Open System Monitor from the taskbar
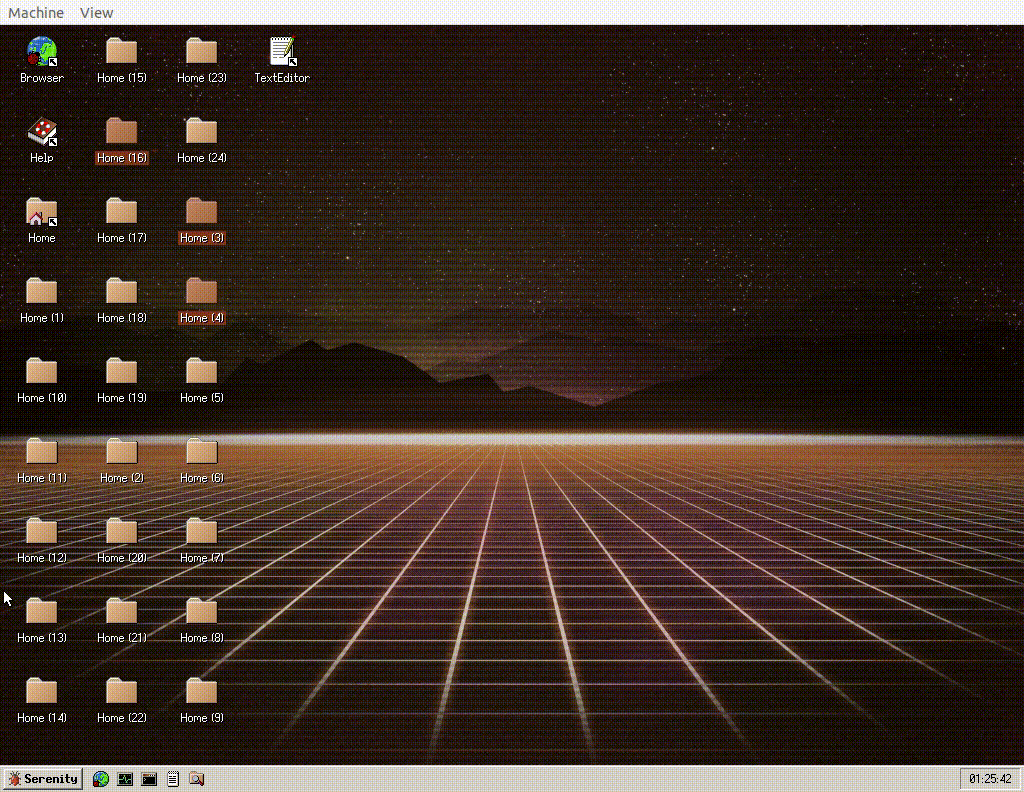Screen dimensions: 1024x792 pos(124,779)
